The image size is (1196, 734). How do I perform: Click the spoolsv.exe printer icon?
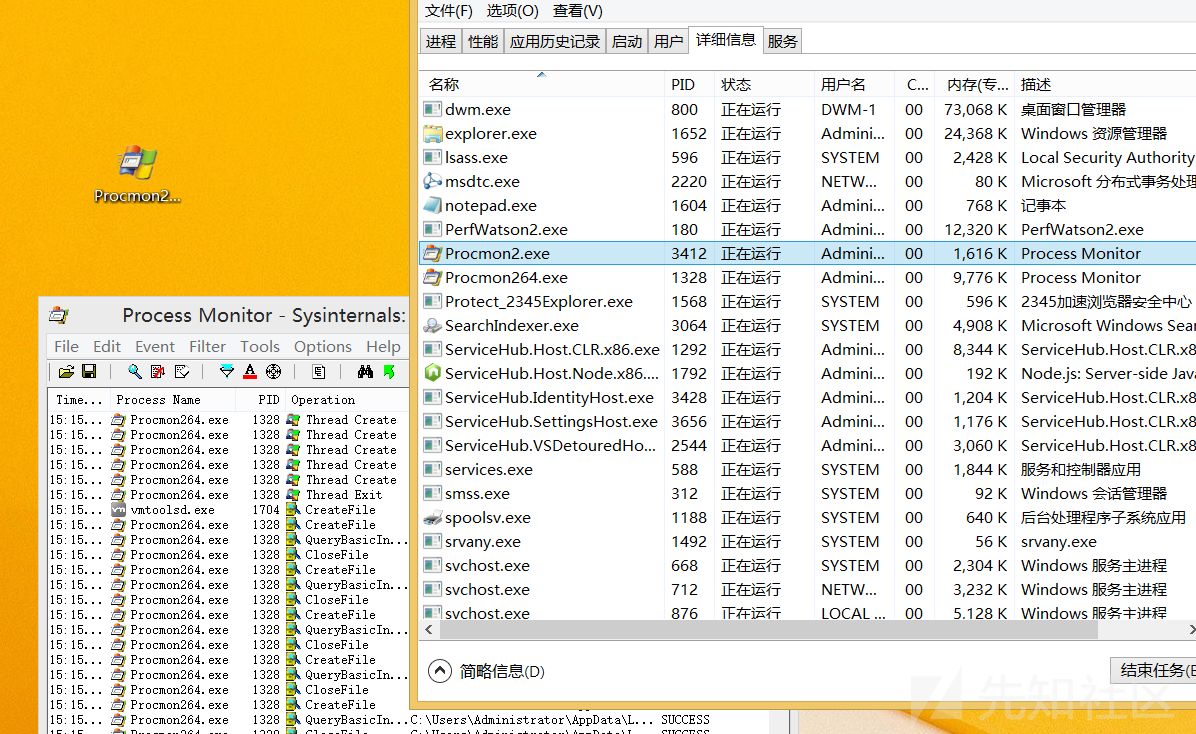click(432, 517)
